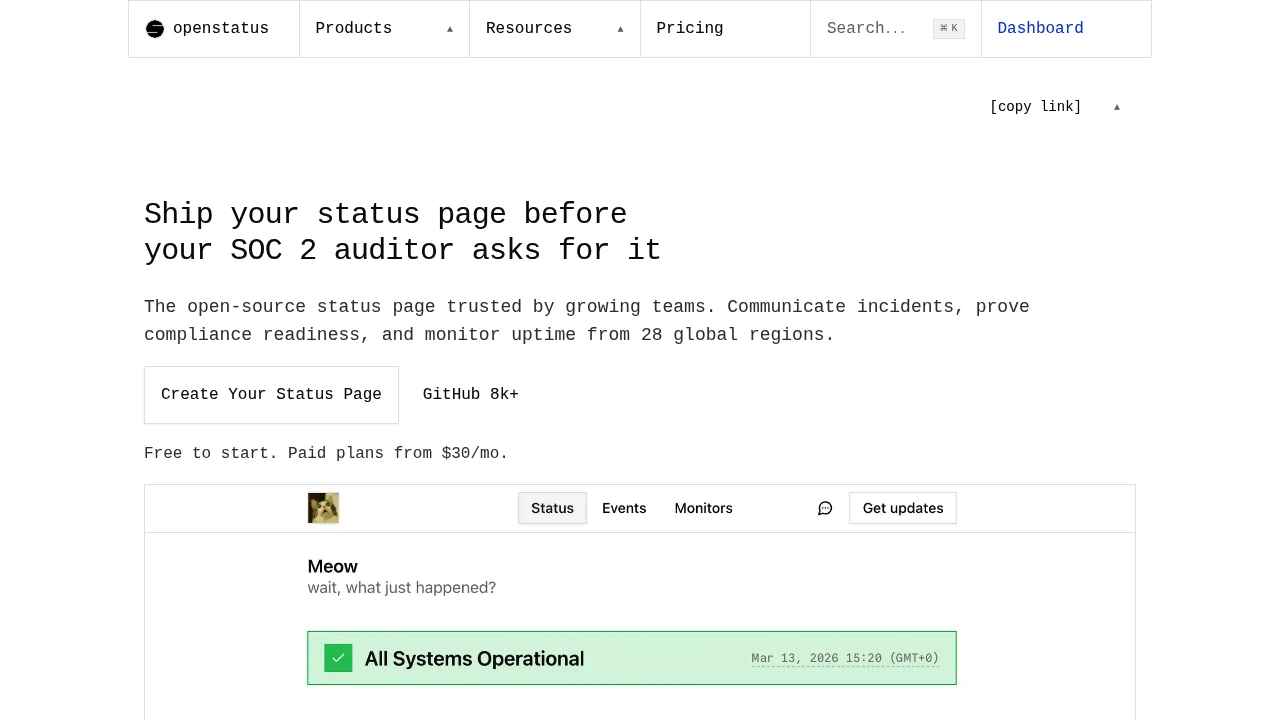Expand the arrow beside copy link

(x=1117, y=107)
